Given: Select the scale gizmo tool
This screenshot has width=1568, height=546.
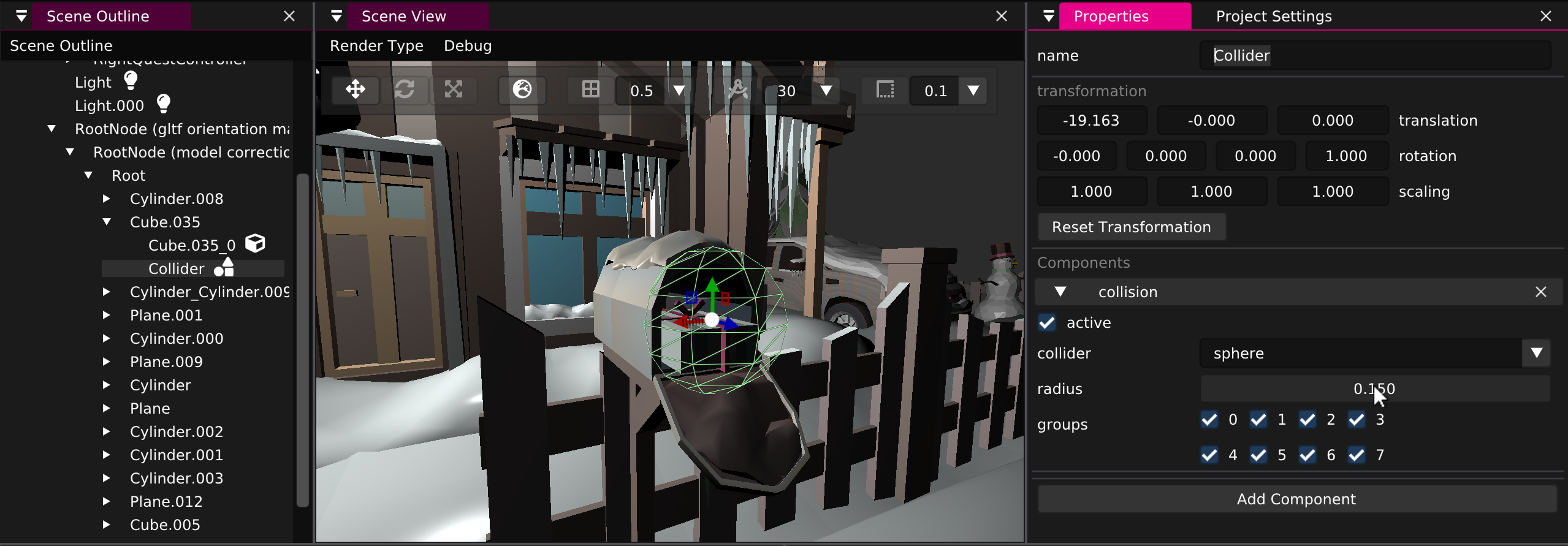Looking at the screenshot, I should click(x=454, y=90).
